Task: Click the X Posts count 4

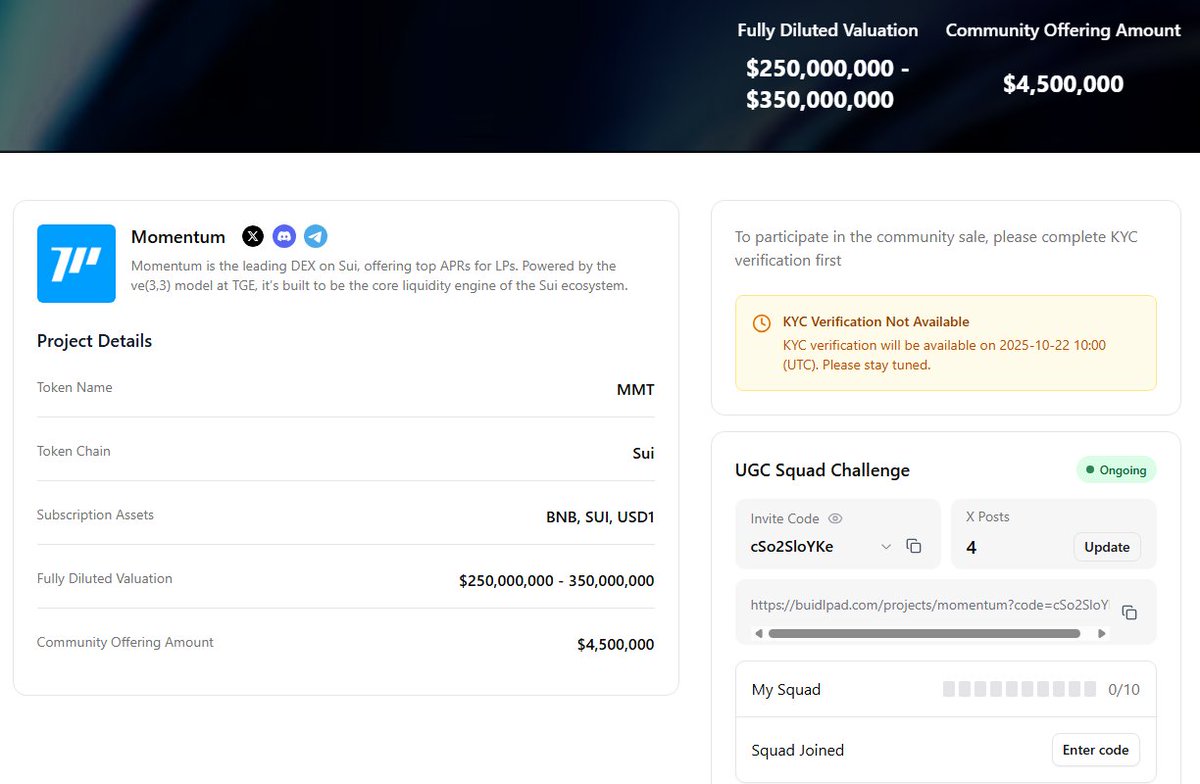Action: tap(971, 547)
